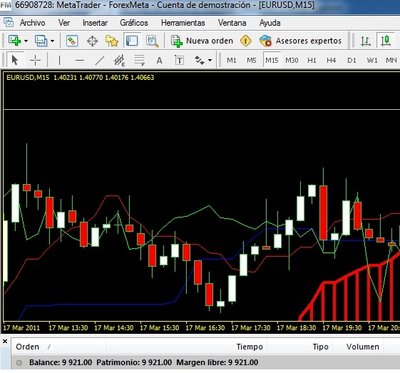Select the horizontal line tool
The image size is (400, 373).
(x=80, y=60)
